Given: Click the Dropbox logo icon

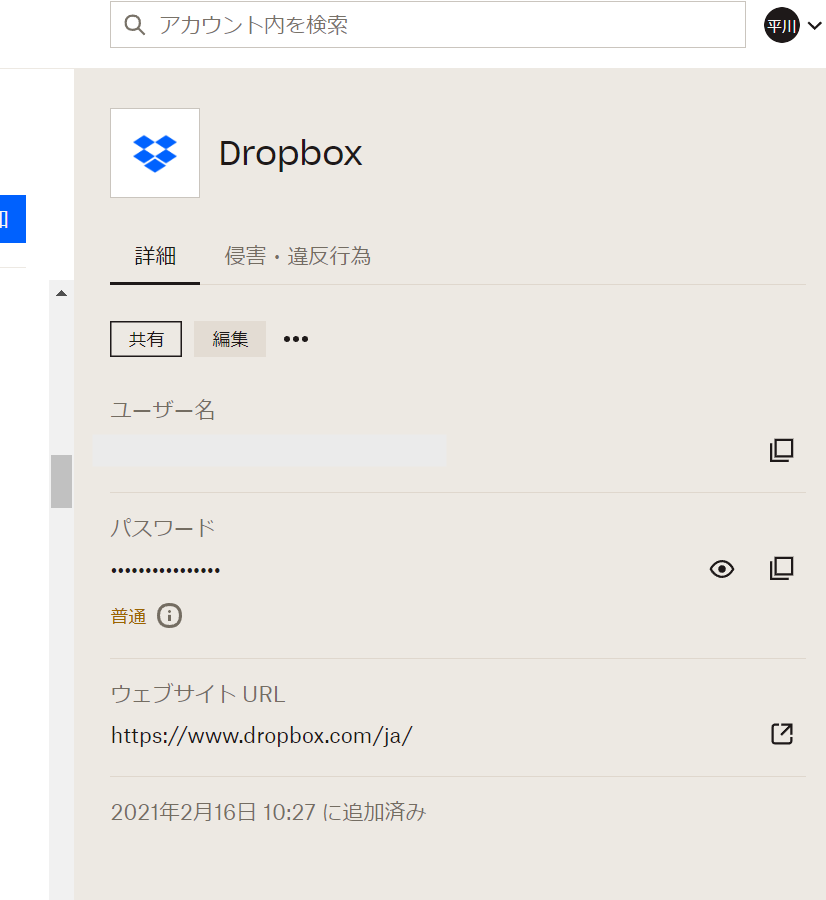Looking at the screenshot, I should 155,153.
